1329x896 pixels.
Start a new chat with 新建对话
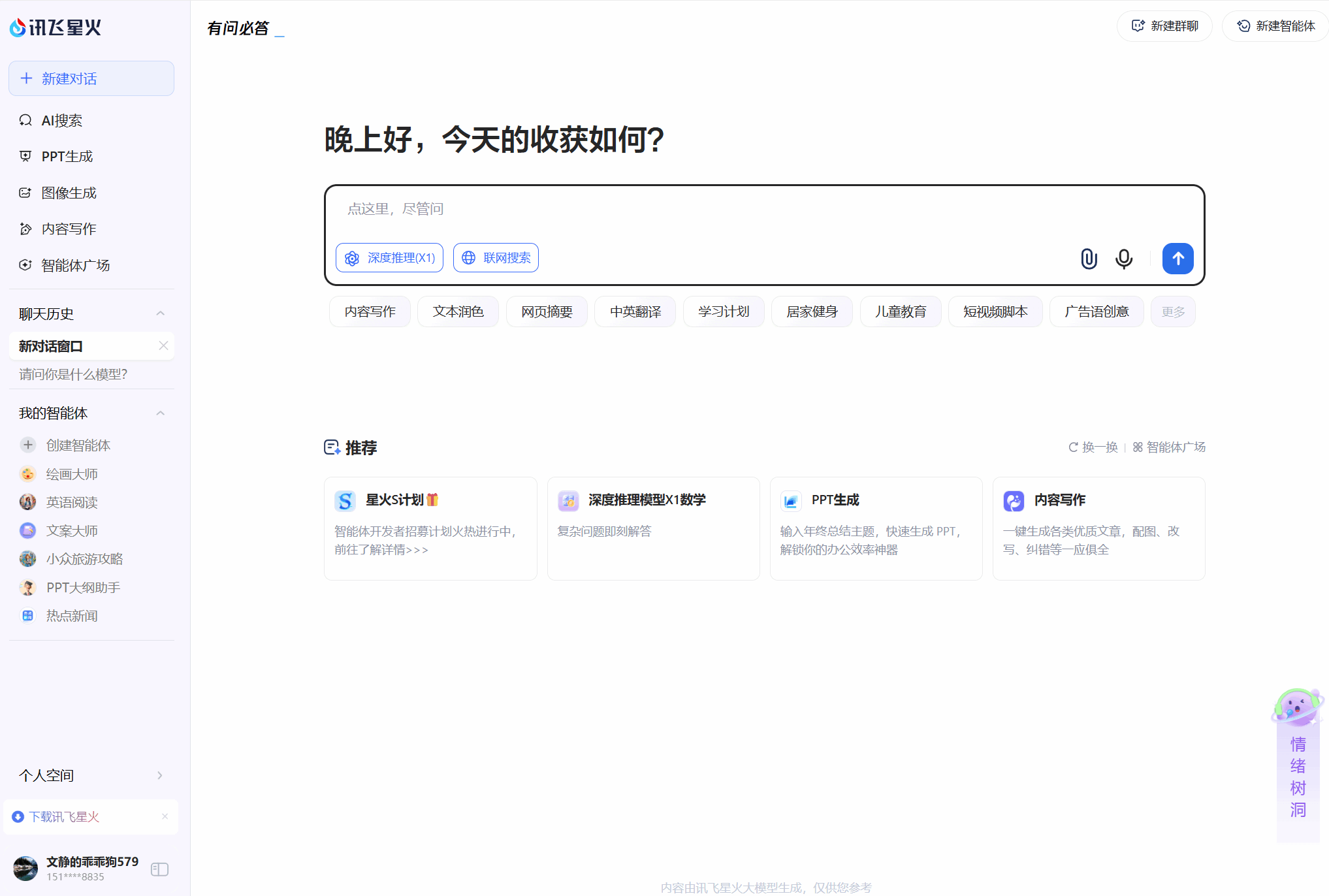(91, 78)
